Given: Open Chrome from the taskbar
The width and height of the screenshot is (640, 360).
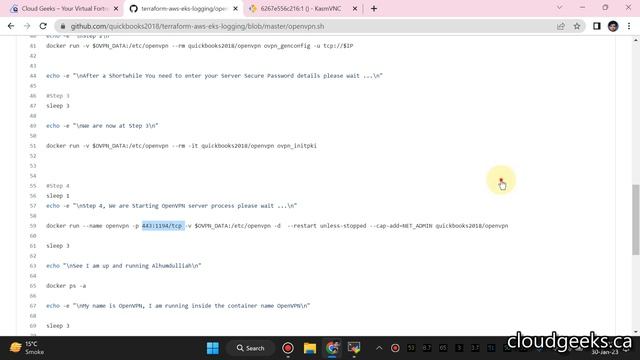Looking at the screenshot, I should point(332,348).
